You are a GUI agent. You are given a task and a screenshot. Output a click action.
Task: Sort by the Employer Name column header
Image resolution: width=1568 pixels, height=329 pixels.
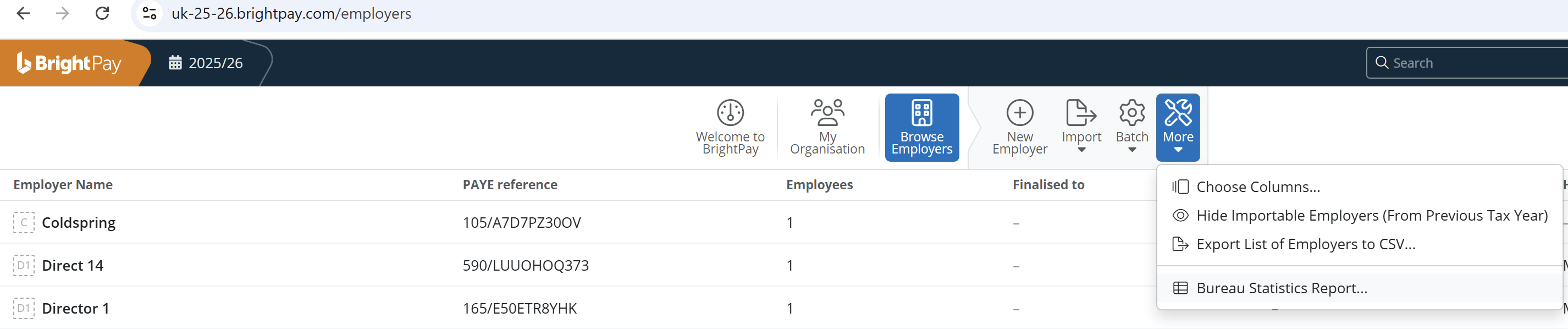pos(63,185)
